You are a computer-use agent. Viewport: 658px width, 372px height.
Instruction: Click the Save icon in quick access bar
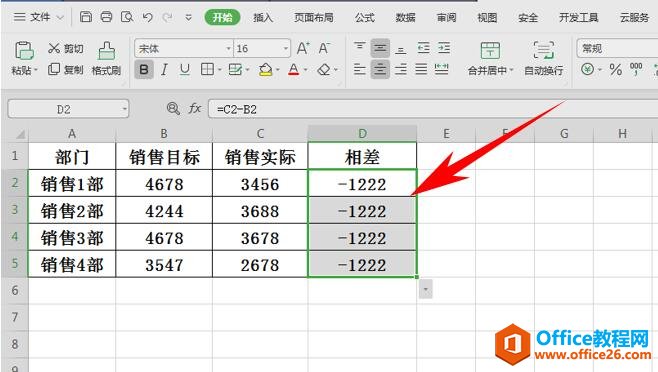(86, 17)
